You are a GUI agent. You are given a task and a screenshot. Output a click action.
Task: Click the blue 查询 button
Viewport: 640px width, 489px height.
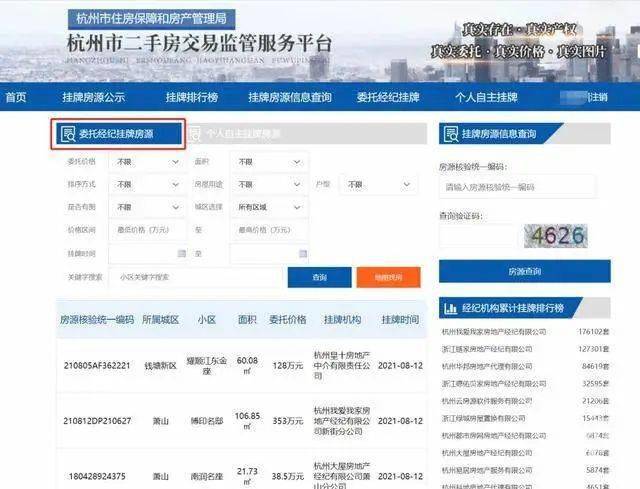point(320,277)
